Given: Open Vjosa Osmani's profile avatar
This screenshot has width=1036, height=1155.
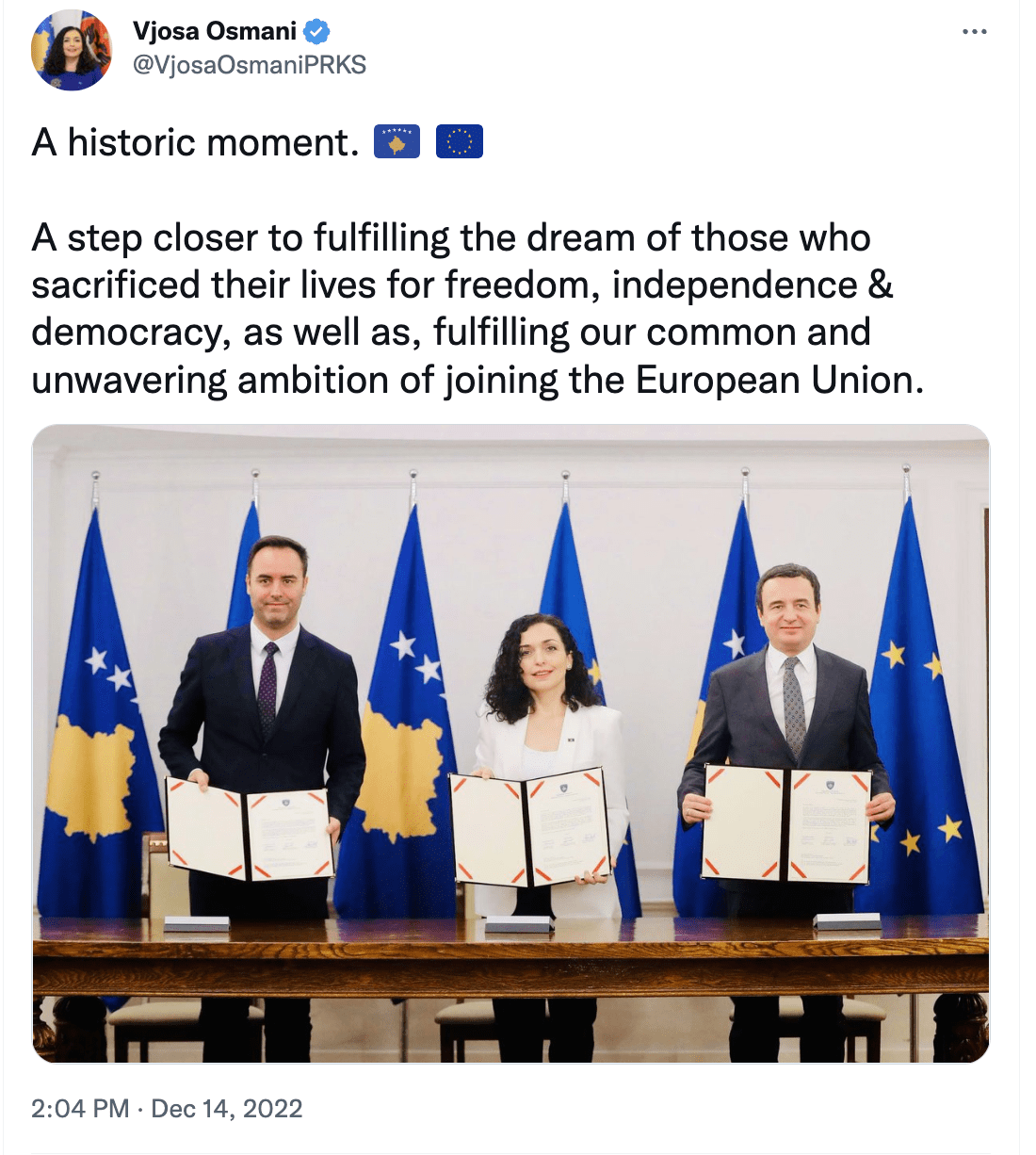Looking at the screenshot, I should (72, 51).
